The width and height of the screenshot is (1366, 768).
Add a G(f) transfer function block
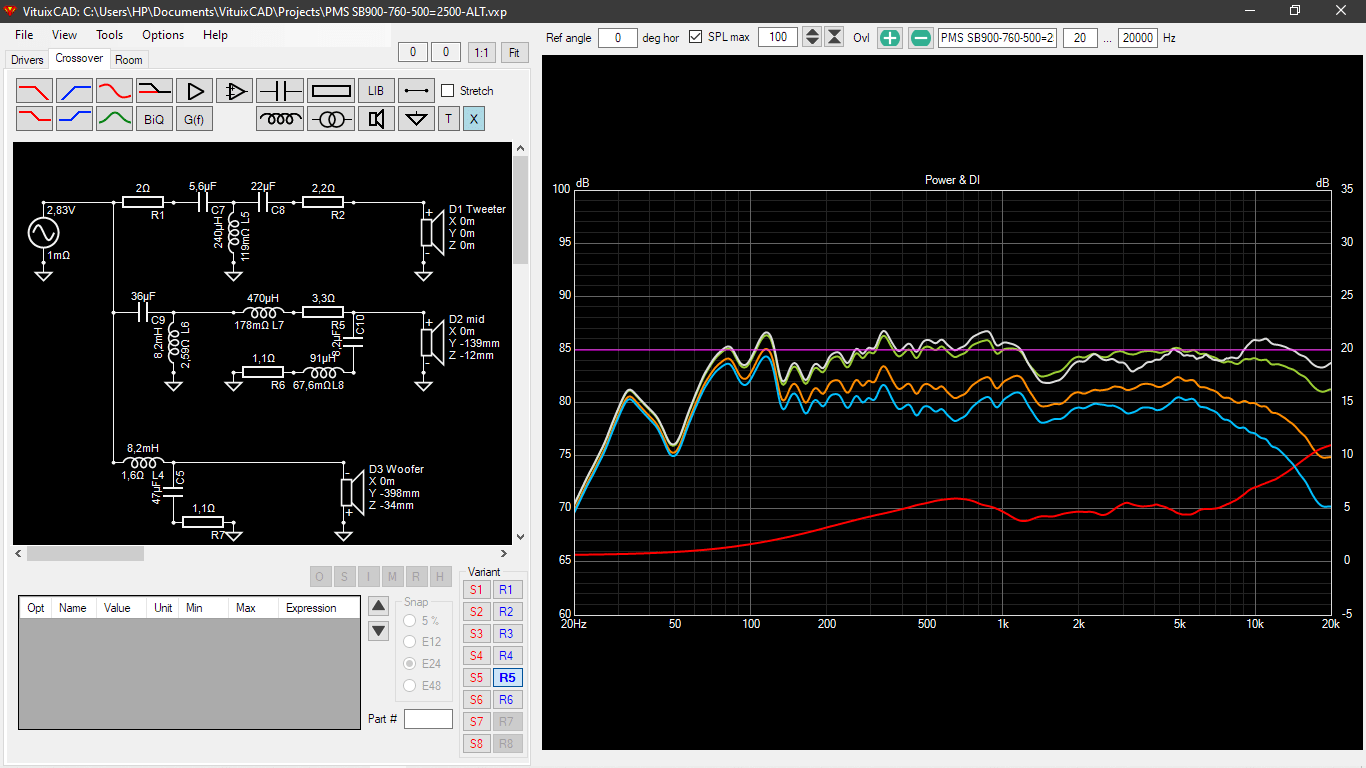[194, 119]
